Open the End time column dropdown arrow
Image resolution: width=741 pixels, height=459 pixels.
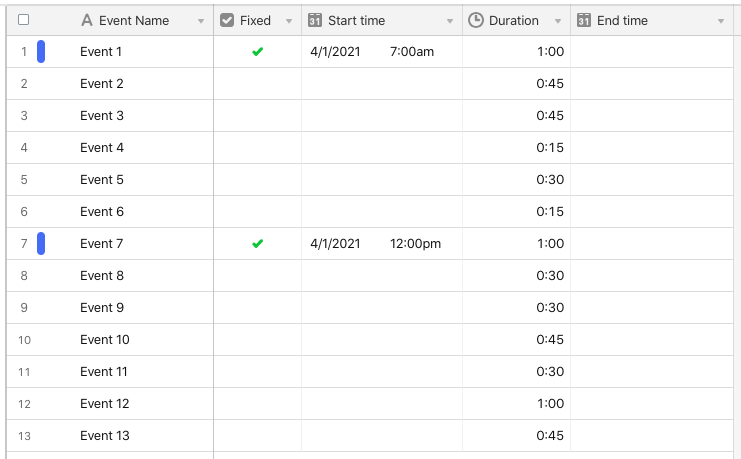coord(721,21)
